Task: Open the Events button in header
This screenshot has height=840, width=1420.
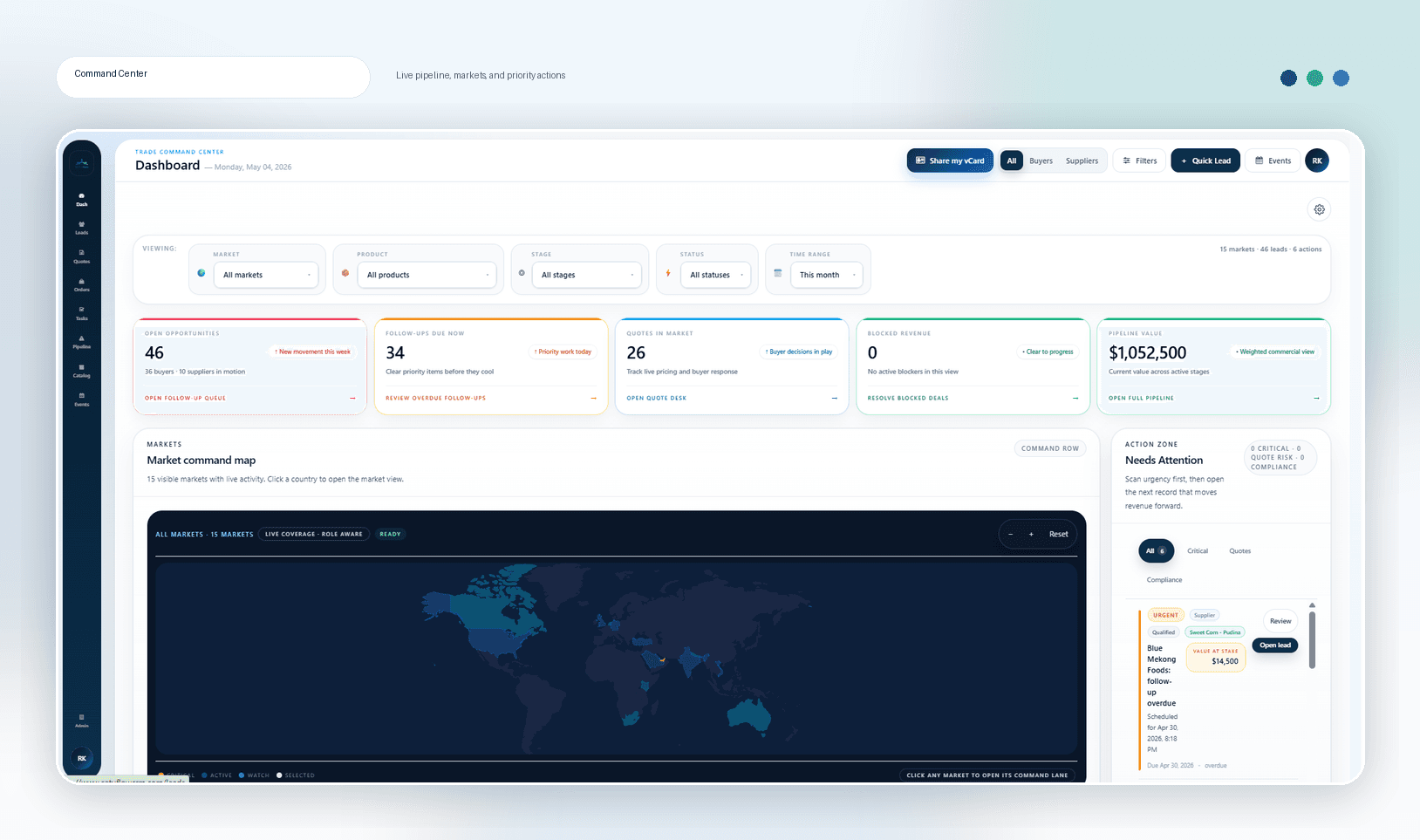Action: tap(1273, 160)
